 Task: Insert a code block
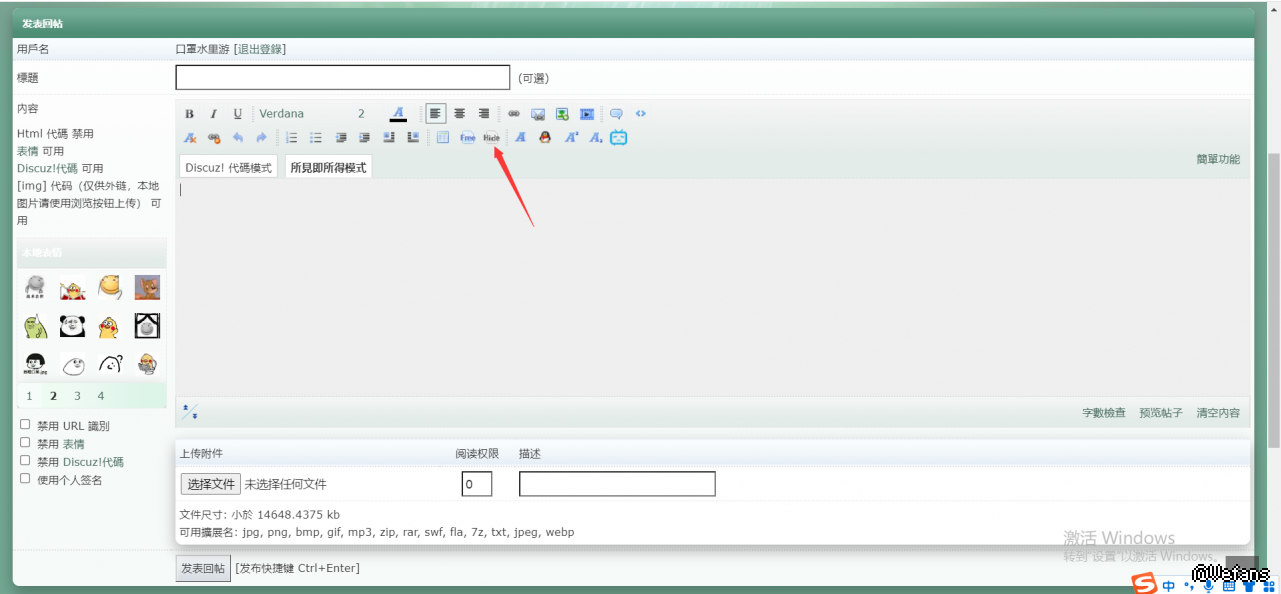point(641,114)
